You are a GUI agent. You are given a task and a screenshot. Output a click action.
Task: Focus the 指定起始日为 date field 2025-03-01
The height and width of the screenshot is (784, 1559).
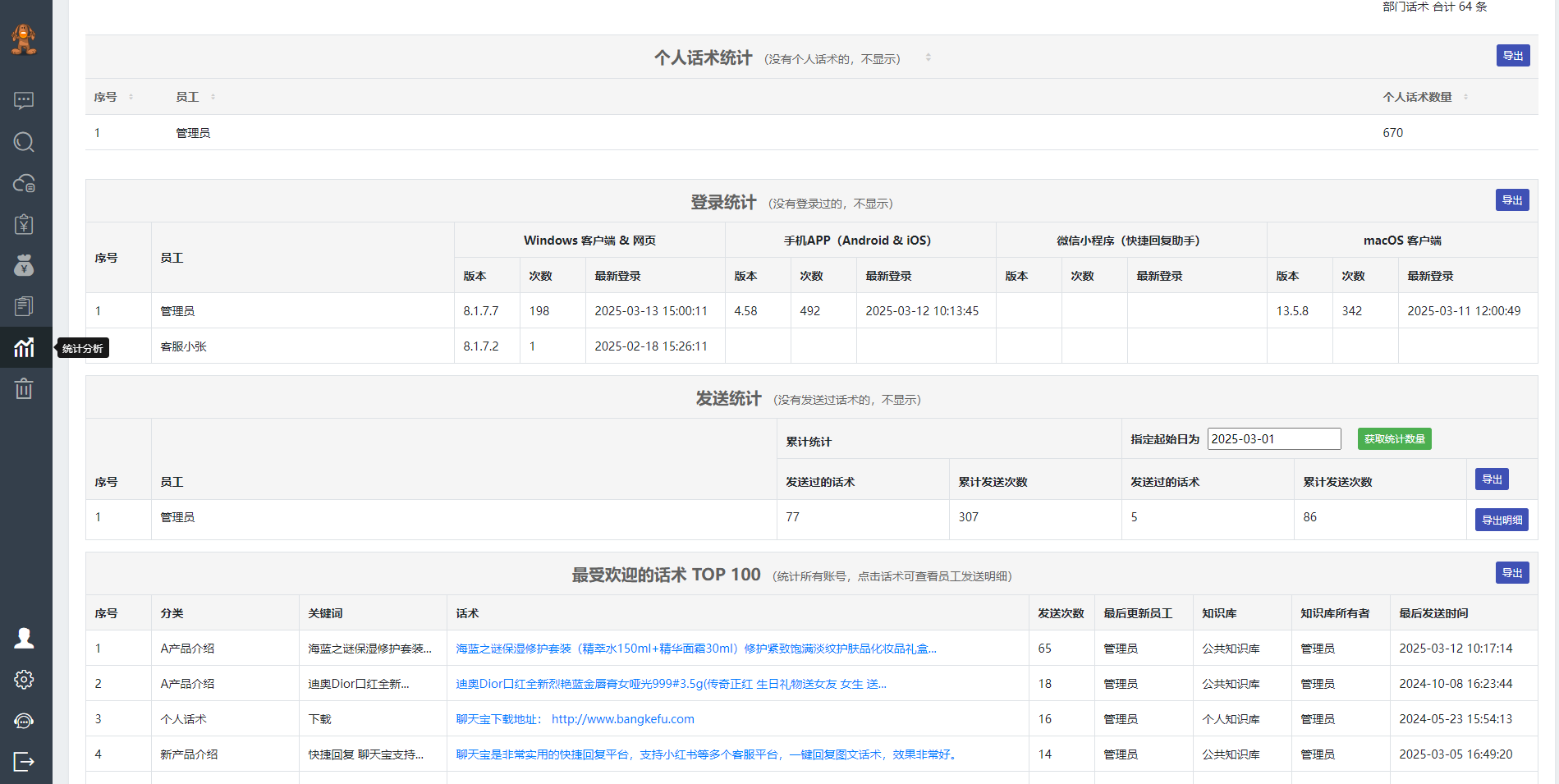[1274, 439]
